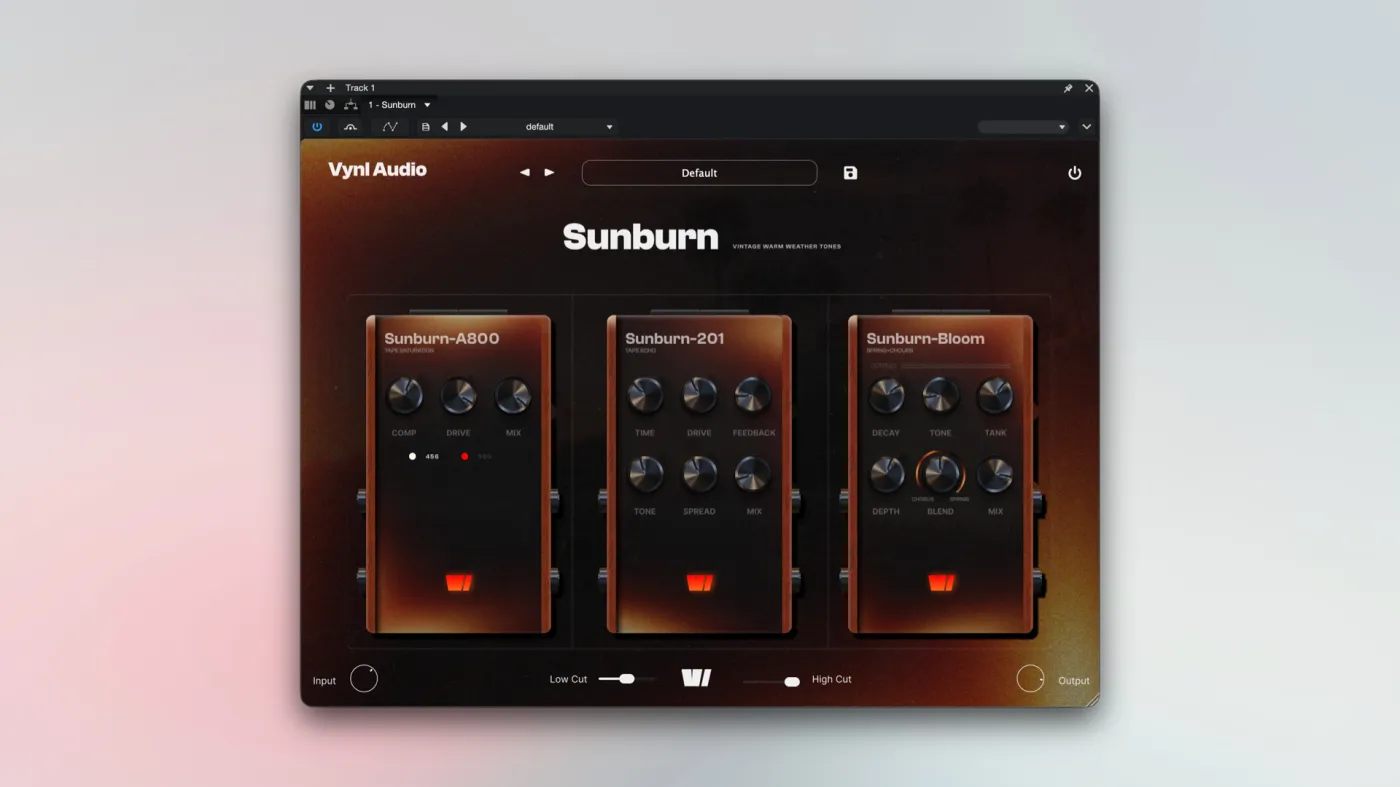Toggle the host bypass power button
Viewport: 1400px width, 787px height.
point(317,127)
